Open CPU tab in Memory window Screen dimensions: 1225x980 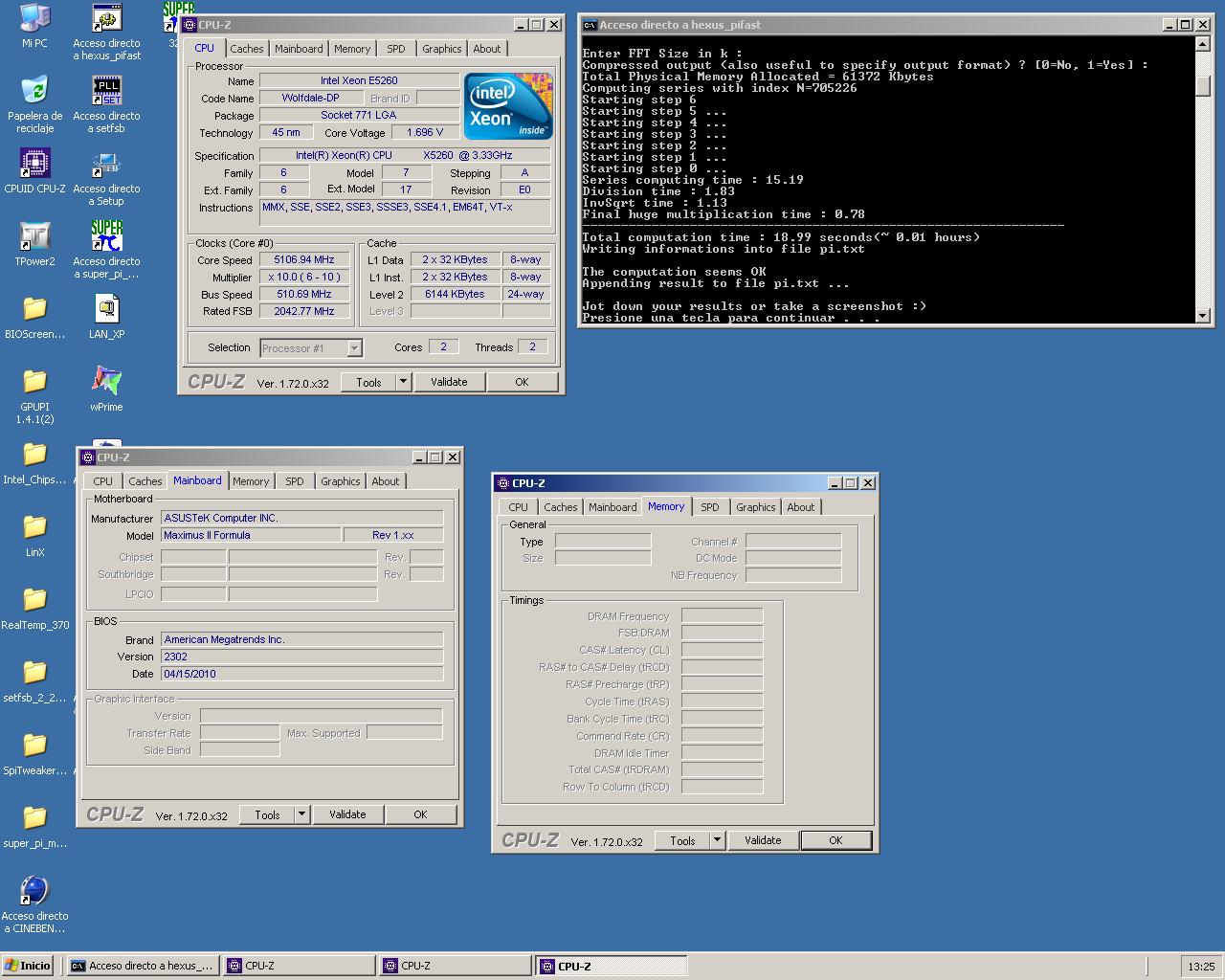[518, 507]
